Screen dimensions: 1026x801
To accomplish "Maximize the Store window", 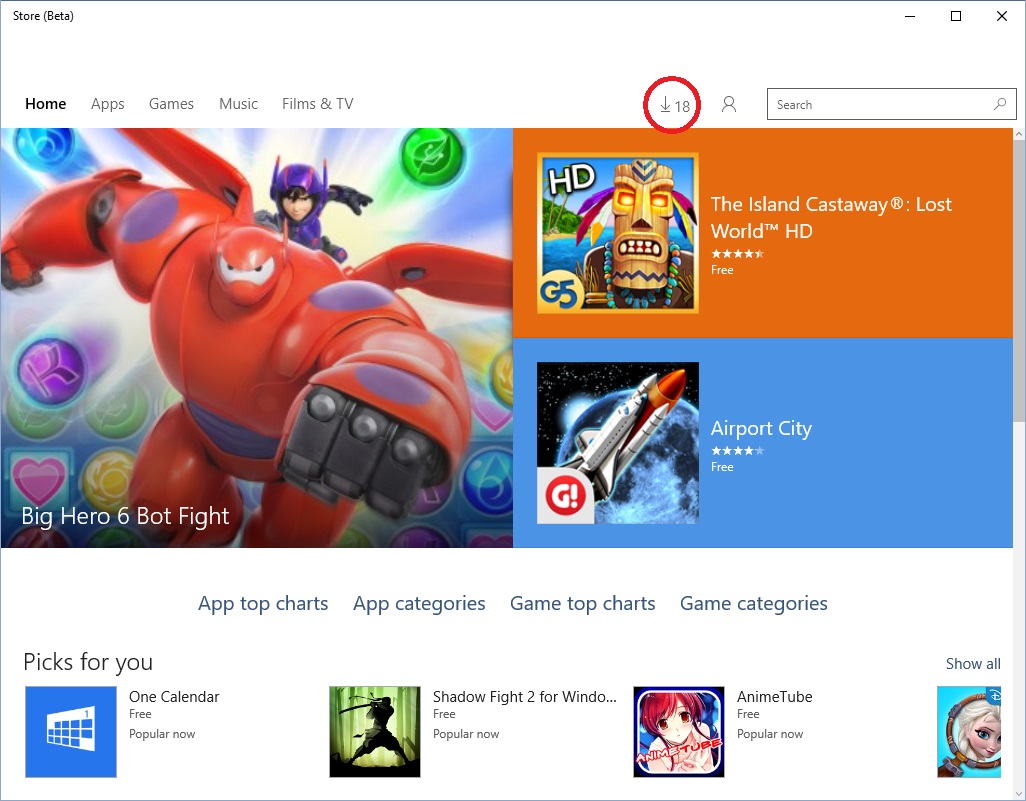I will click(x=956, y=16).
